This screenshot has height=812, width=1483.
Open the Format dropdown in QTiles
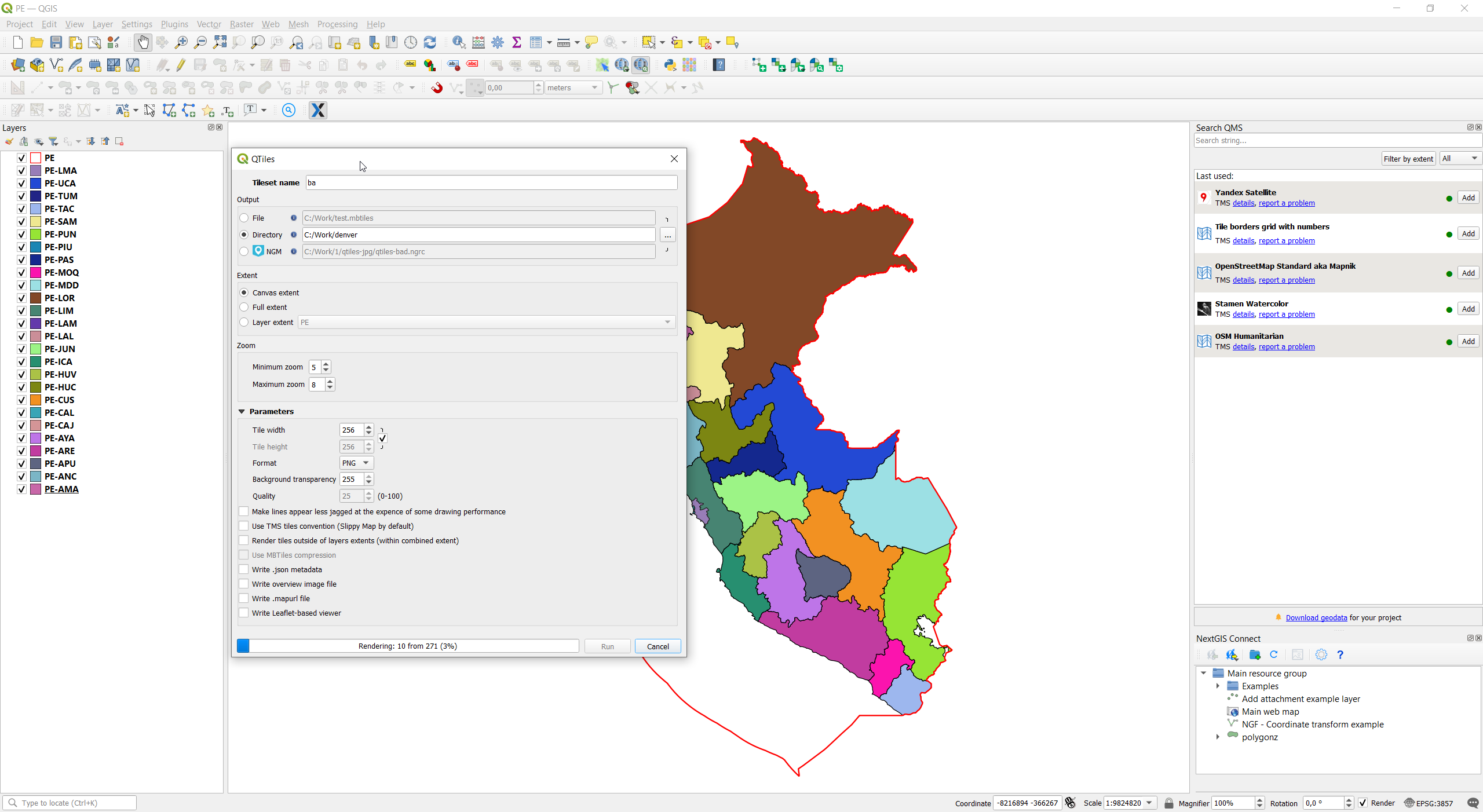click(355, 463)
